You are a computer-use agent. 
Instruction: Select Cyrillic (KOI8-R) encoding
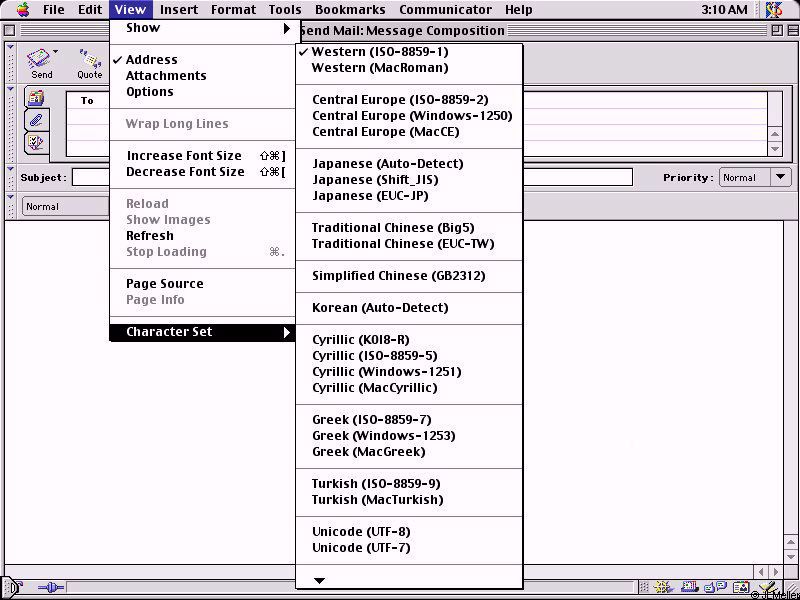(409, 340)
